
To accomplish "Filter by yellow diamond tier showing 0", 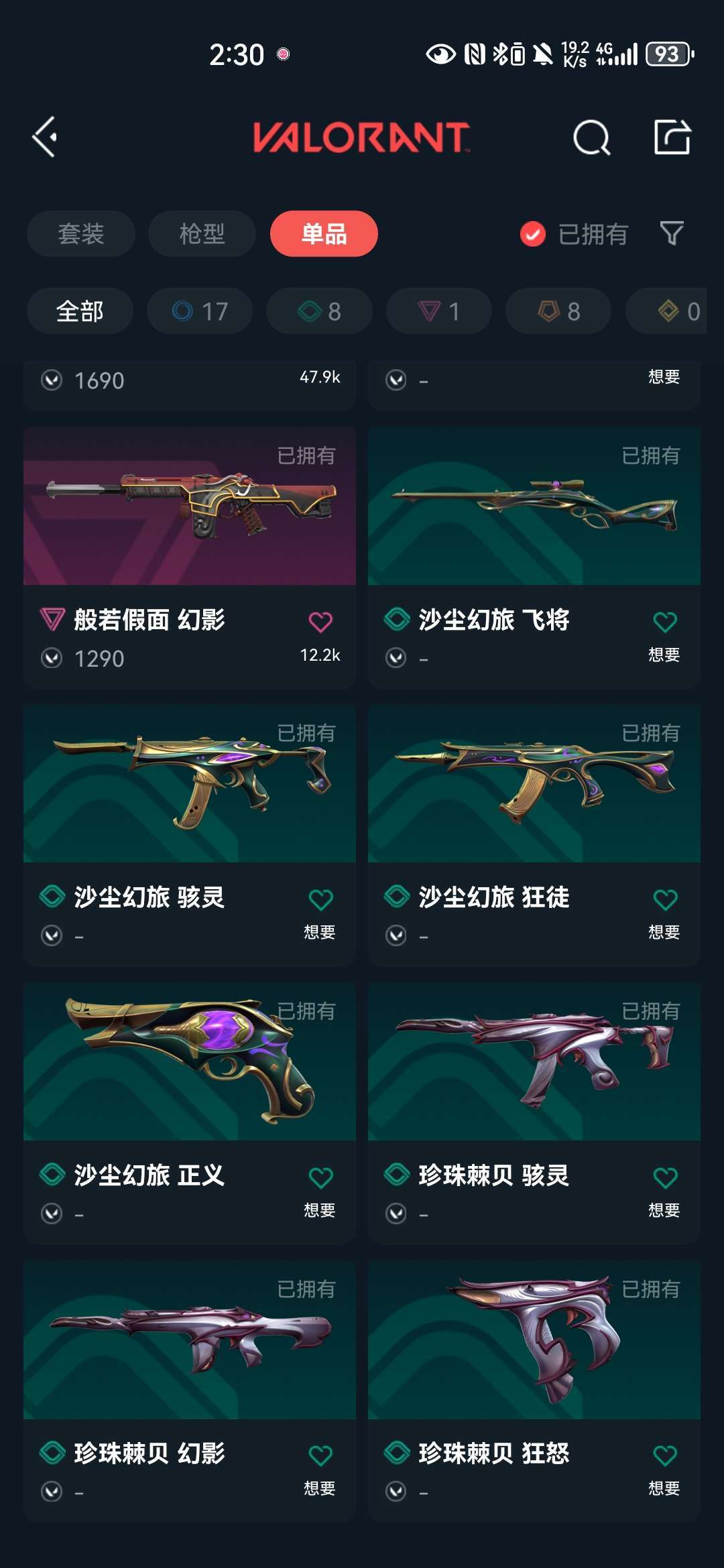I will [666, 311].
